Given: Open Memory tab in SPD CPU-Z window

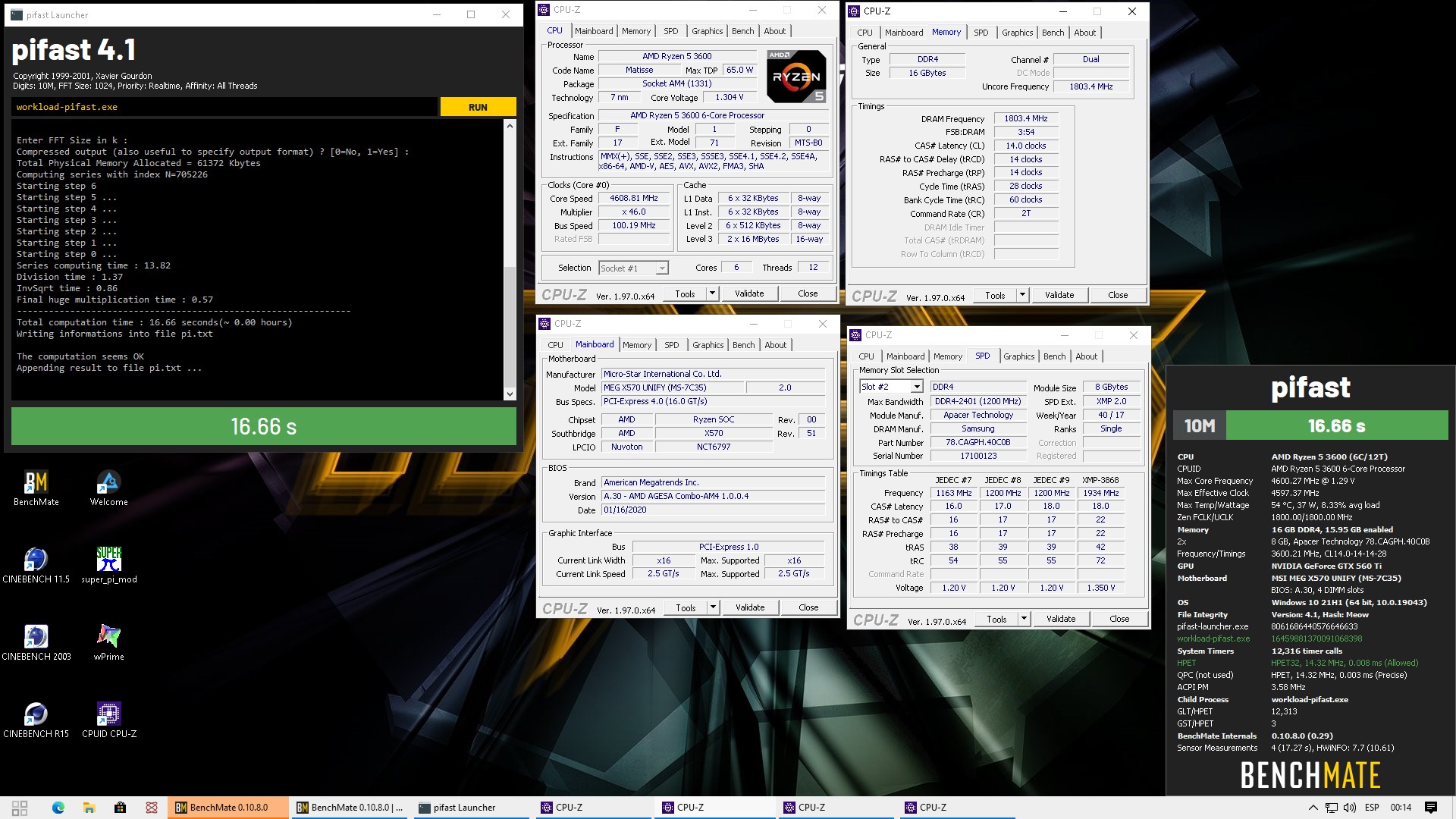Looking at the screenshot, I should [948, 356].
